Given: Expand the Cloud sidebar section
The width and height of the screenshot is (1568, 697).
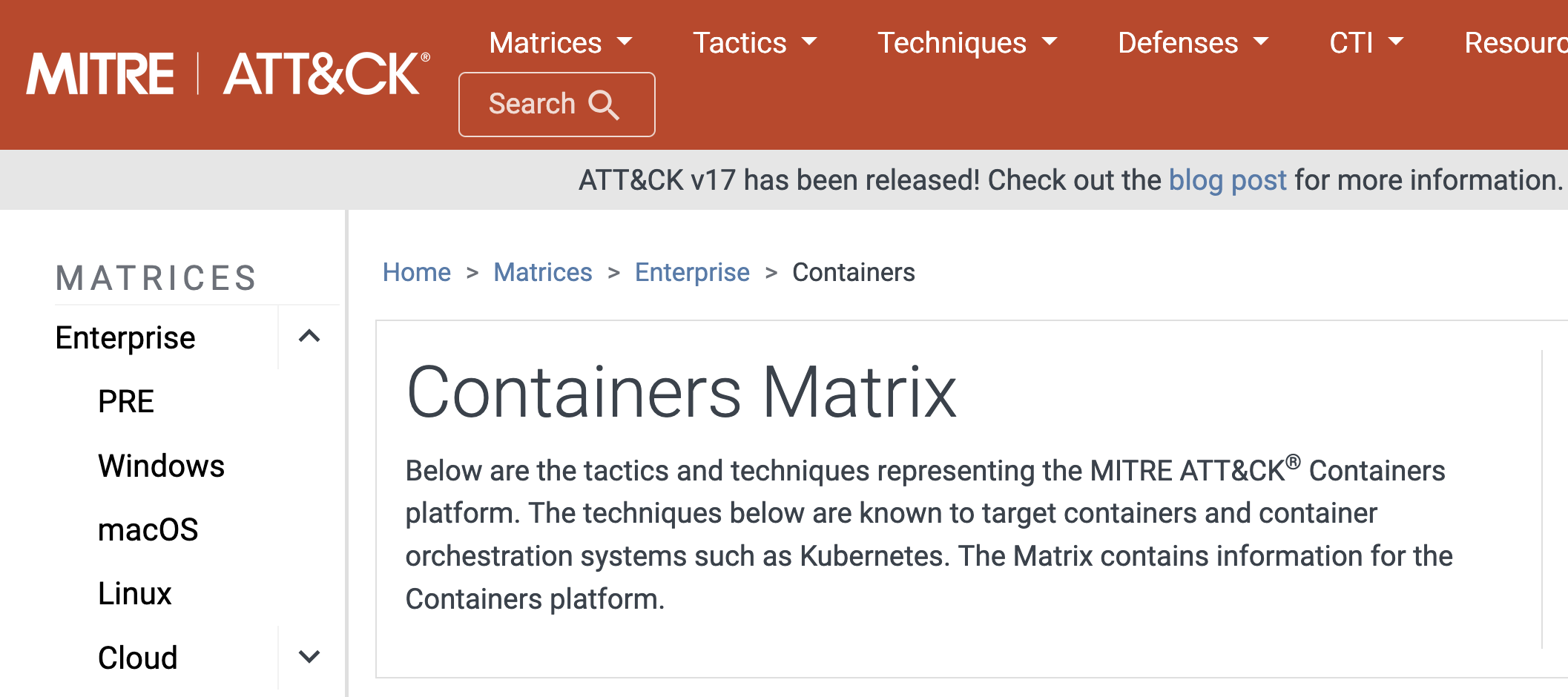Looking at the screenshot, I should coord(309,657).
